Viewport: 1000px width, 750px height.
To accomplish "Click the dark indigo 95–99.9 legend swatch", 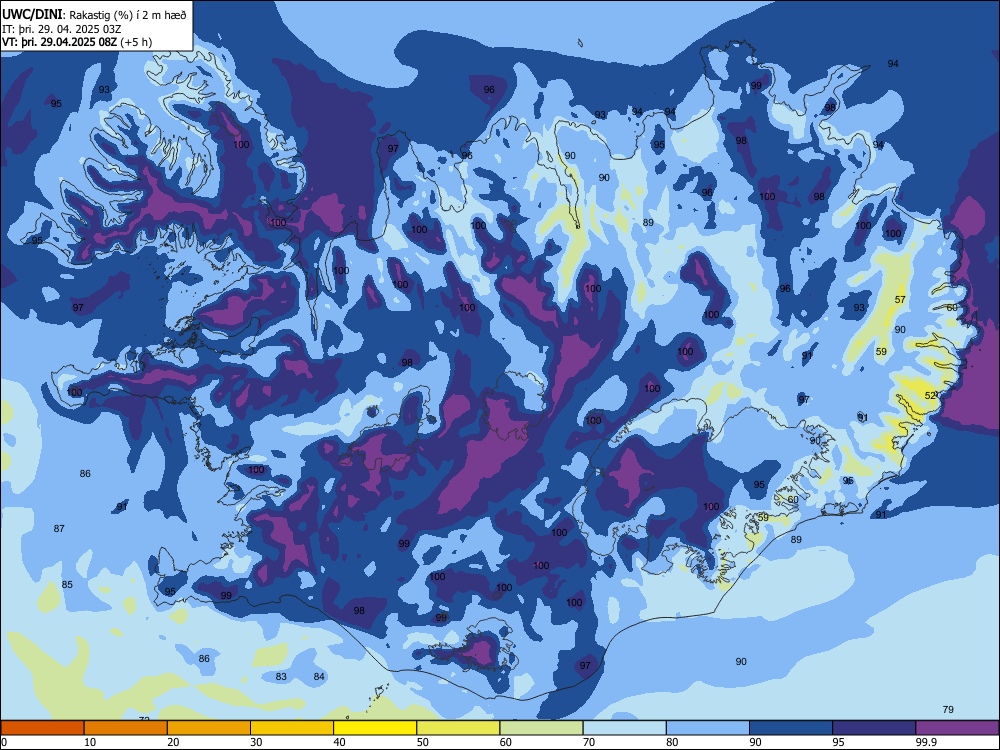I will pos(874,728).
